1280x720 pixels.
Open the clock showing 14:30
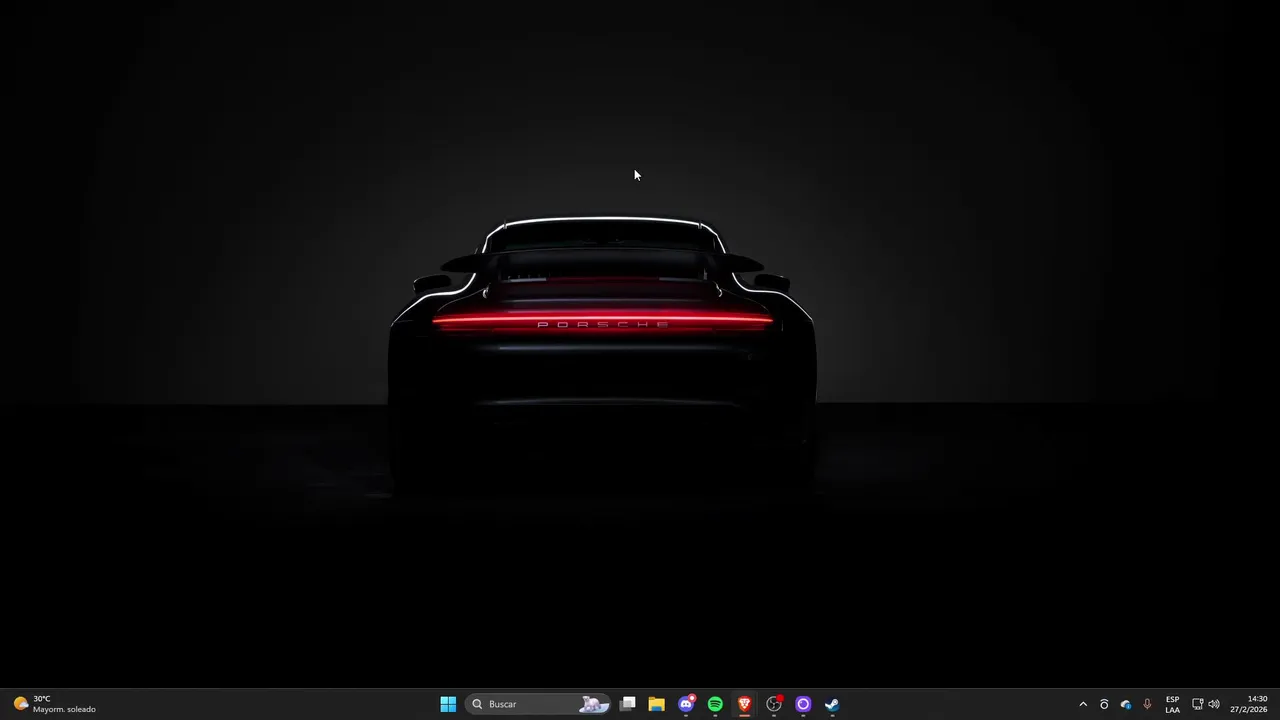tap(1249, 704)
